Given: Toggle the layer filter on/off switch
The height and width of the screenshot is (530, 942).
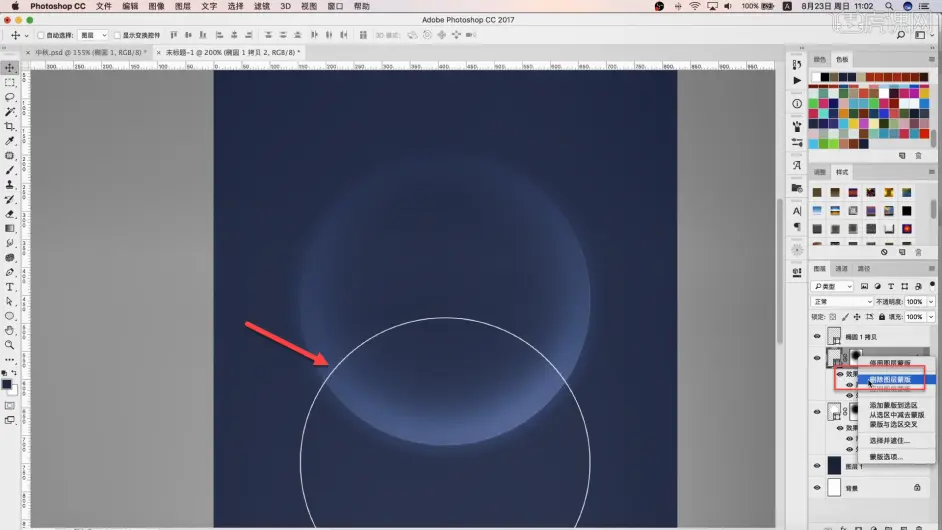Looking at the screenshot, I should point(932,285).
